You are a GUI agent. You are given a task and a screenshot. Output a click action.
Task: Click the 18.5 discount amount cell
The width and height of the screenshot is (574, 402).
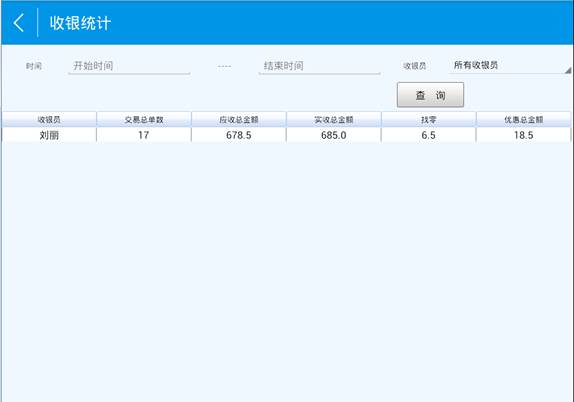[x=523, y=135]
